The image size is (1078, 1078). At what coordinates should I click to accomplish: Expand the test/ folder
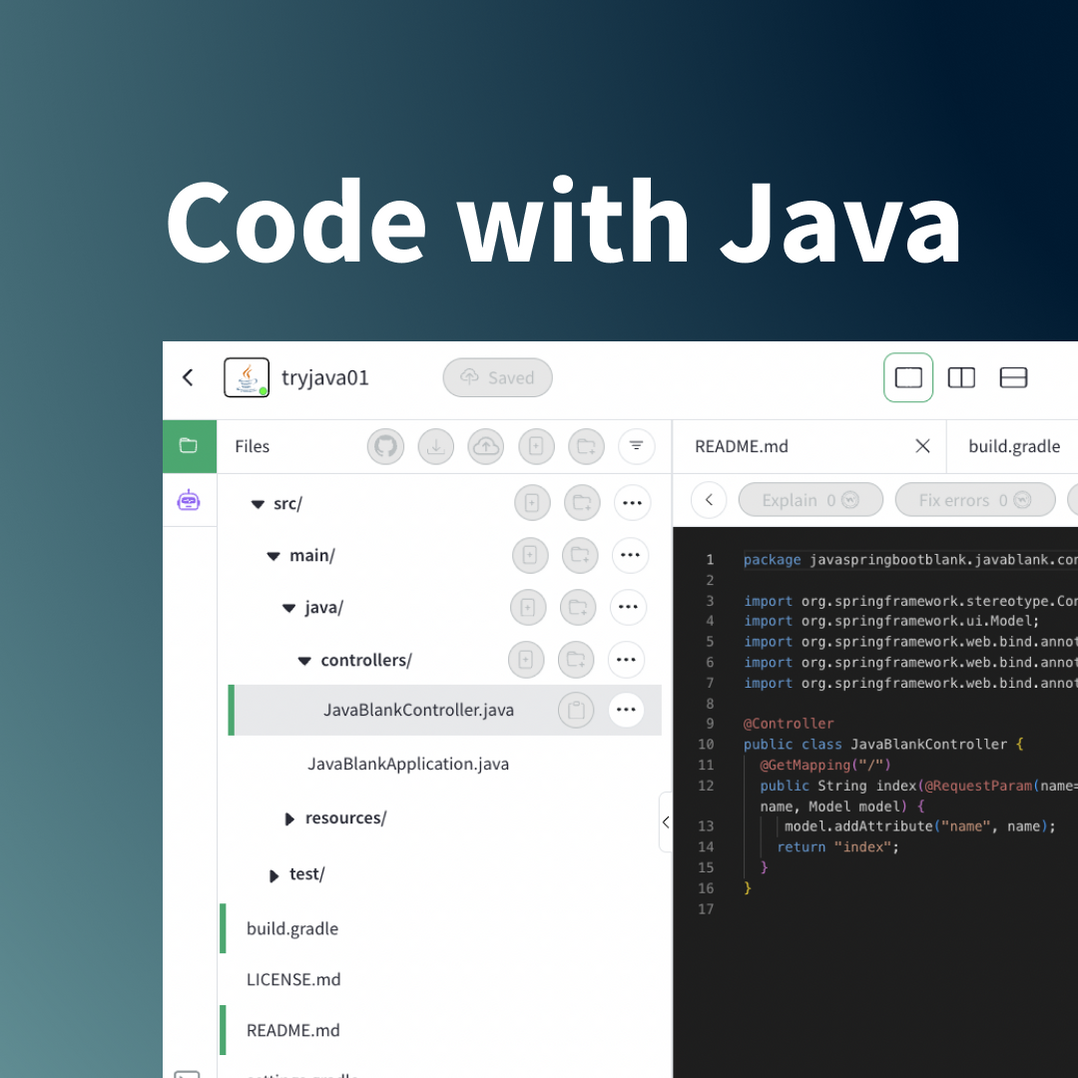pyautogui.click(x=274, y=874)
